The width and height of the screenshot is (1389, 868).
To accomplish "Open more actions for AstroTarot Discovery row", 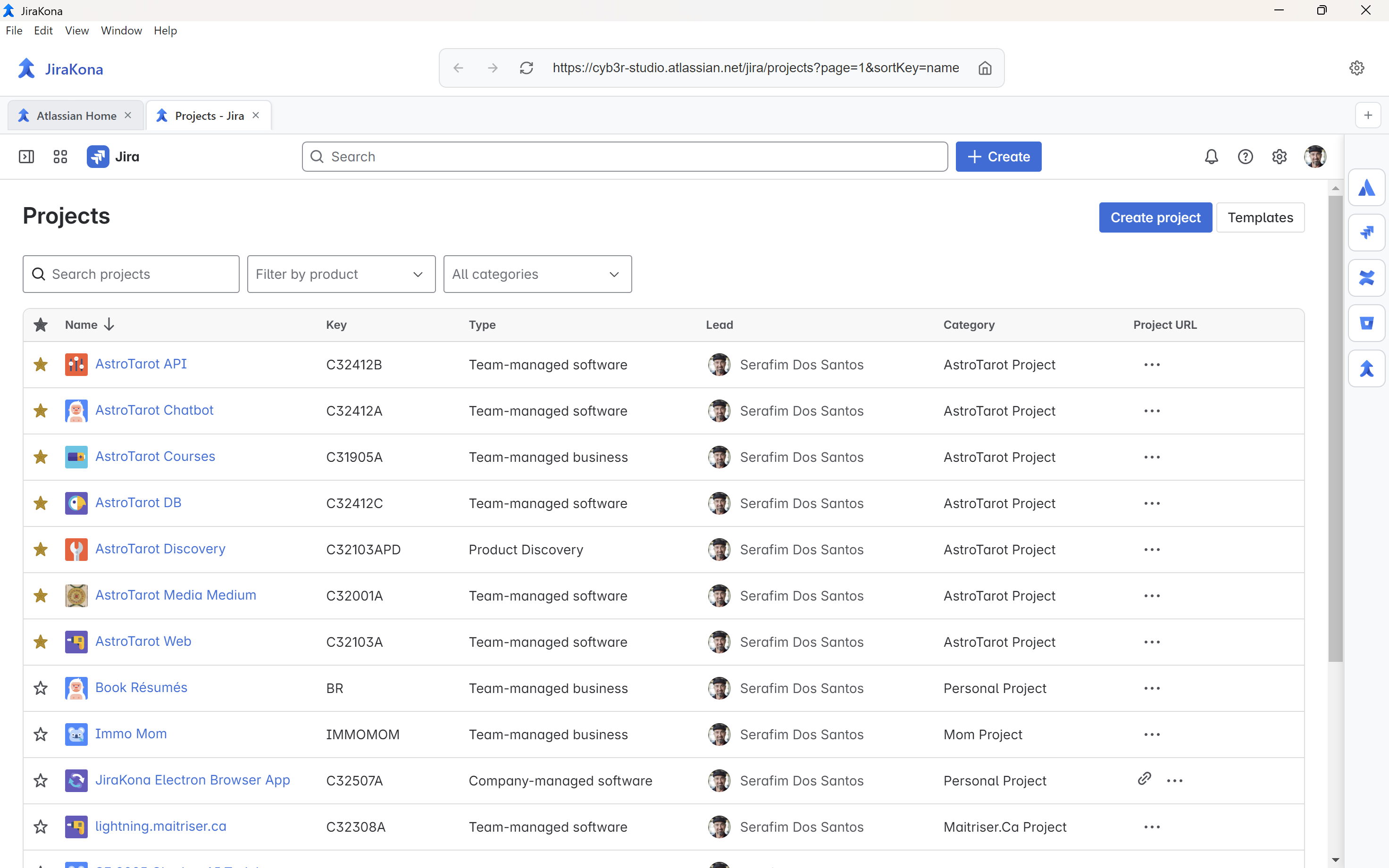I will coord(1151,550).
